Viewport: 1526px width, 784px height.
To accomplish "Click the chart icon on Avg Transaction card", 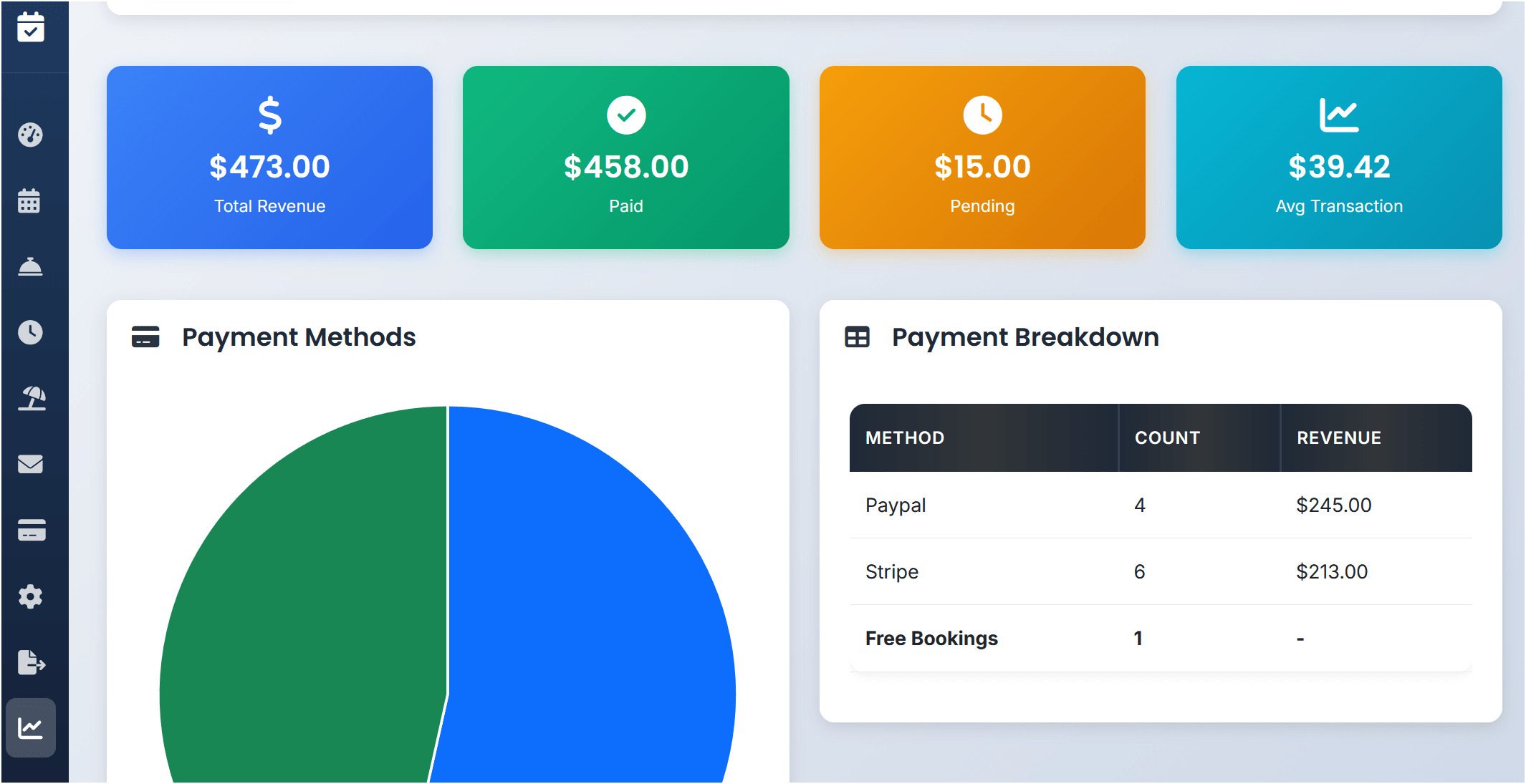I will pos(1339,115).
